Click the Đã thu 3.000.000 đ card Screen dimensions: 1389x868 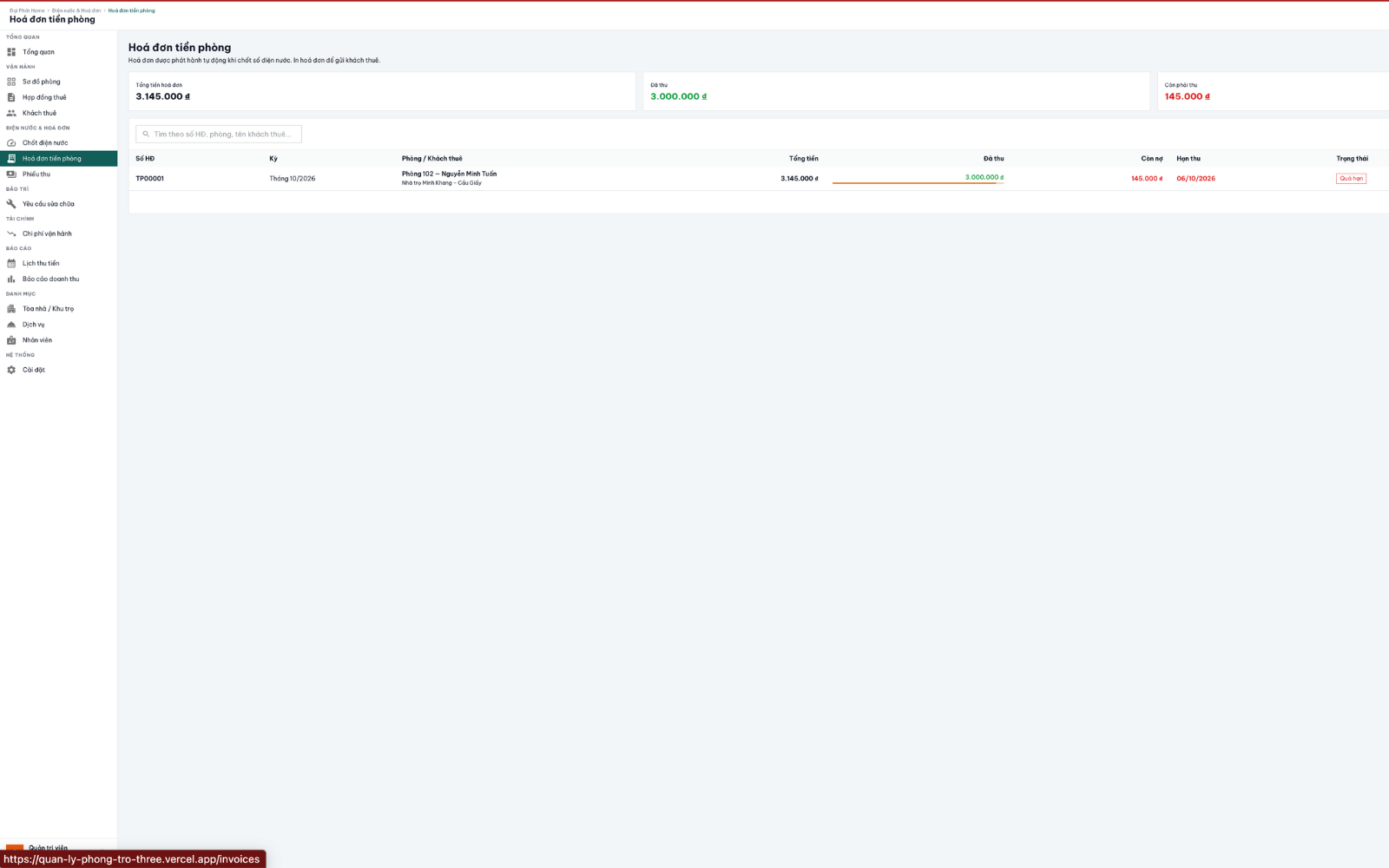[896, 91]
